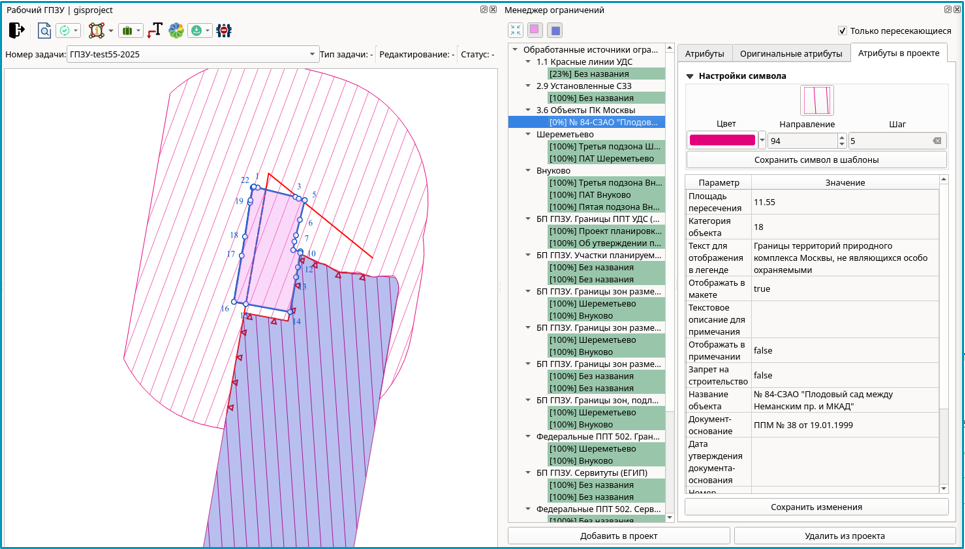This screenshot has width=965, height=549.
Task: Click the colorful pinwheel icon
Action: pyautogui.click(x=176, y=30)
